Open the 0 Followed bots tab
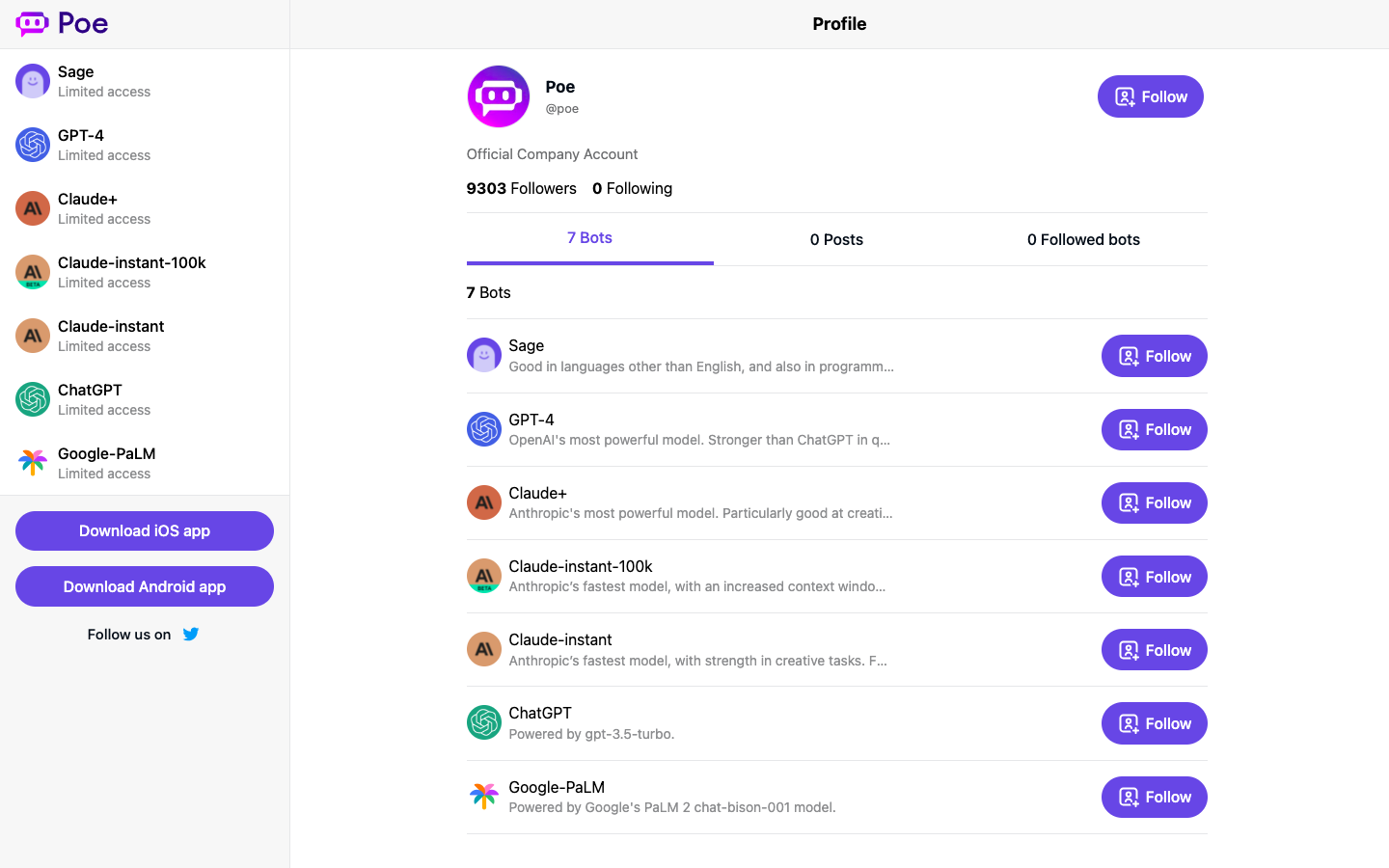The height and width of the screenshot is (868, 1389). (1083, 239)
